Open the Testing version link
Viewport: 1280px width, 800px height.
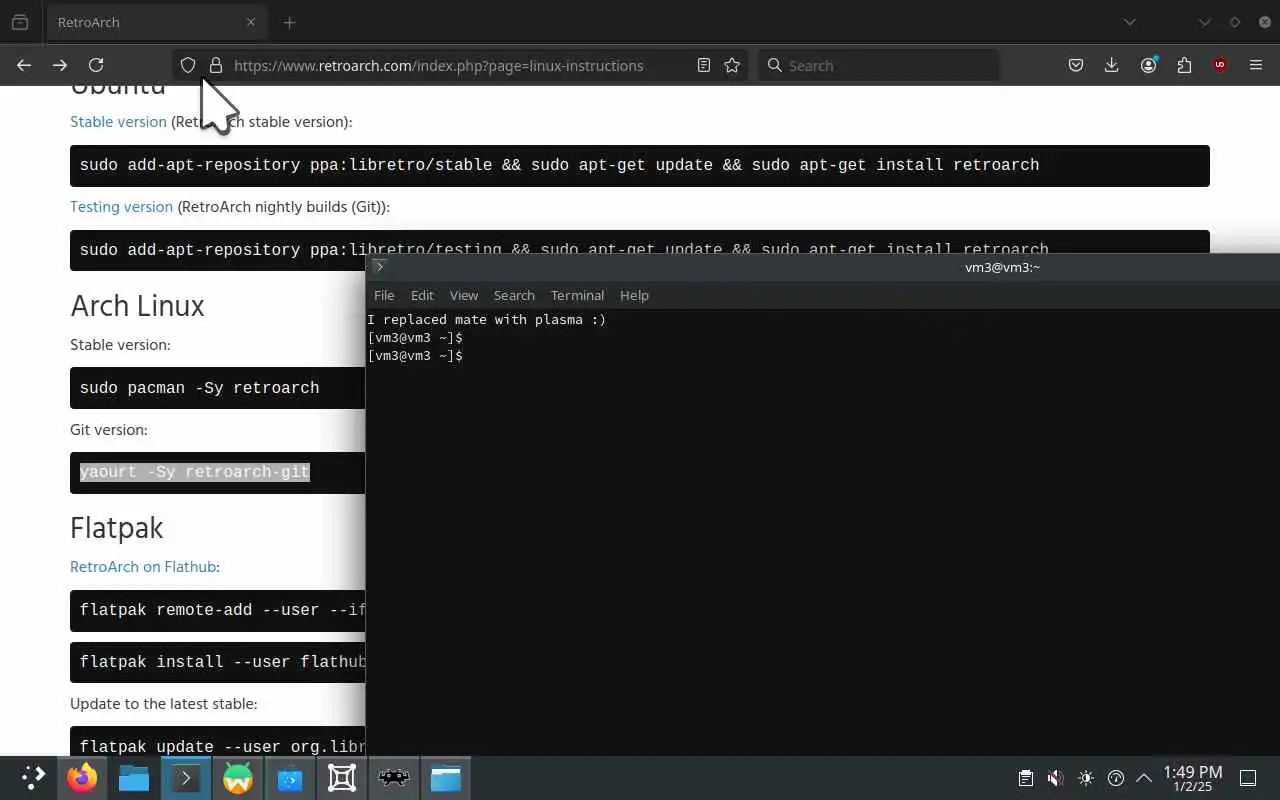point(121,206)
